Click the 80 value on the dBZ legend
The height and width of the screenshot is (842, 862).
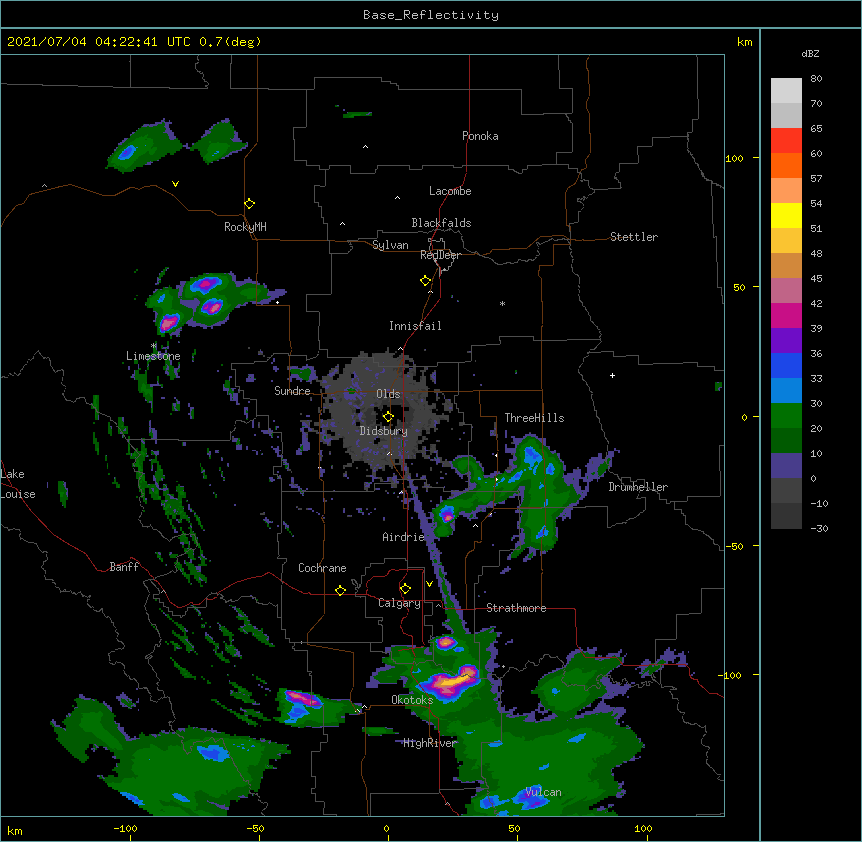tap(816, 79)
